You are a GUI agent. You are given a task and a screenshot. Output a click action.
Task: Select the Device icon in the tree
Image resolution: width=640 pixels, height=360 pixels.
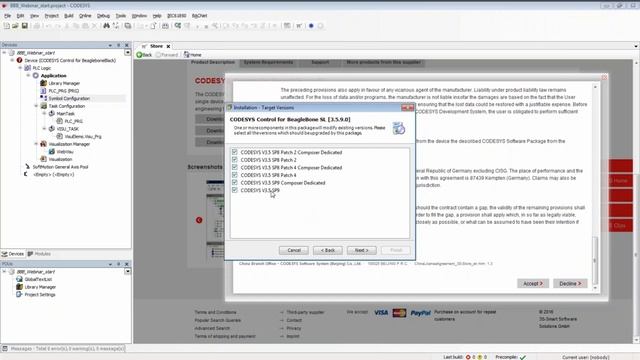[19, 60]
